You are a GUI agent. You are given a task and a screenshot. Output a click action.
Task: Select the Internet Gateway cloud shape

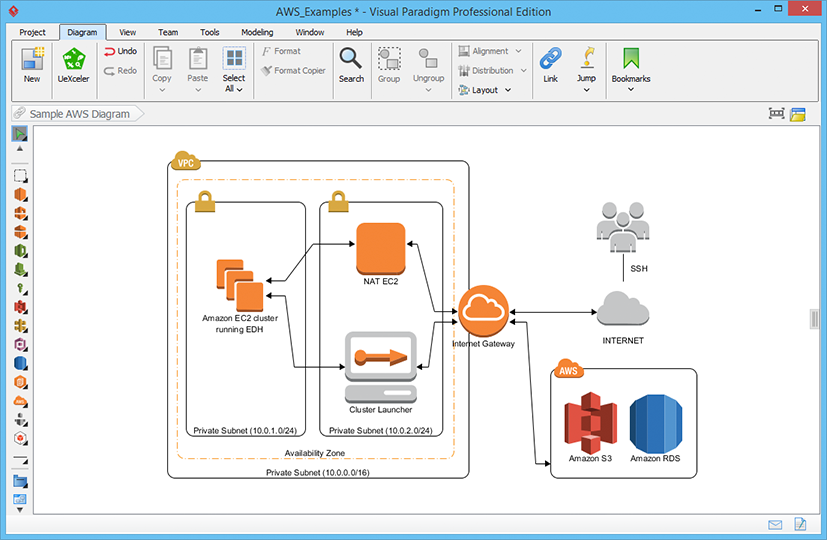[483, 311]
